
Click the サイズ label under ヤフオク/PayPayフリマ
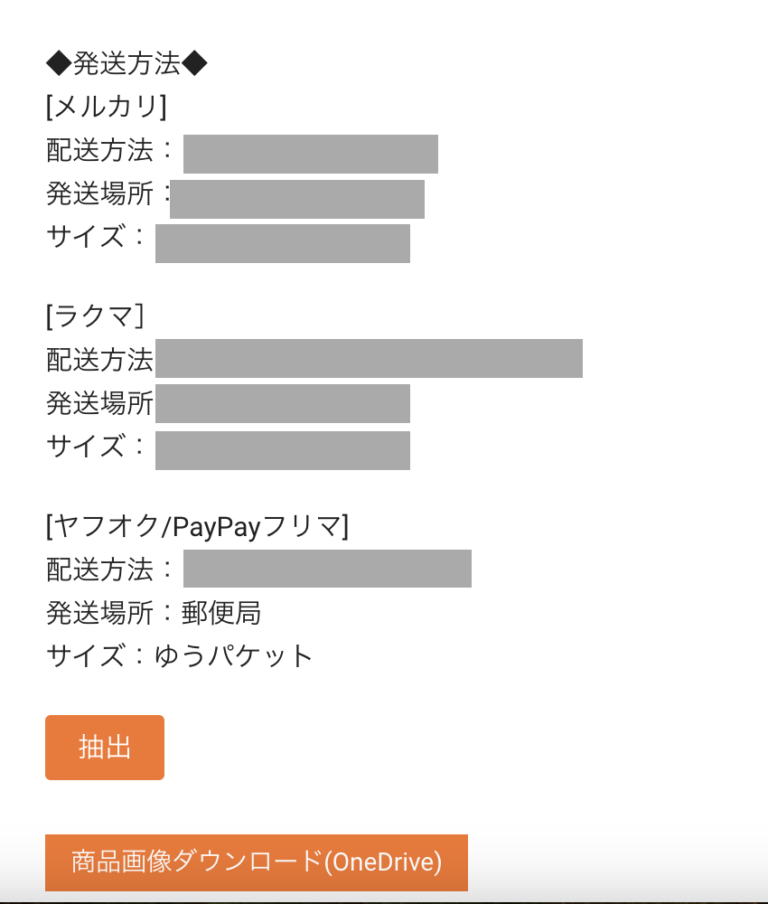(86, 656)
